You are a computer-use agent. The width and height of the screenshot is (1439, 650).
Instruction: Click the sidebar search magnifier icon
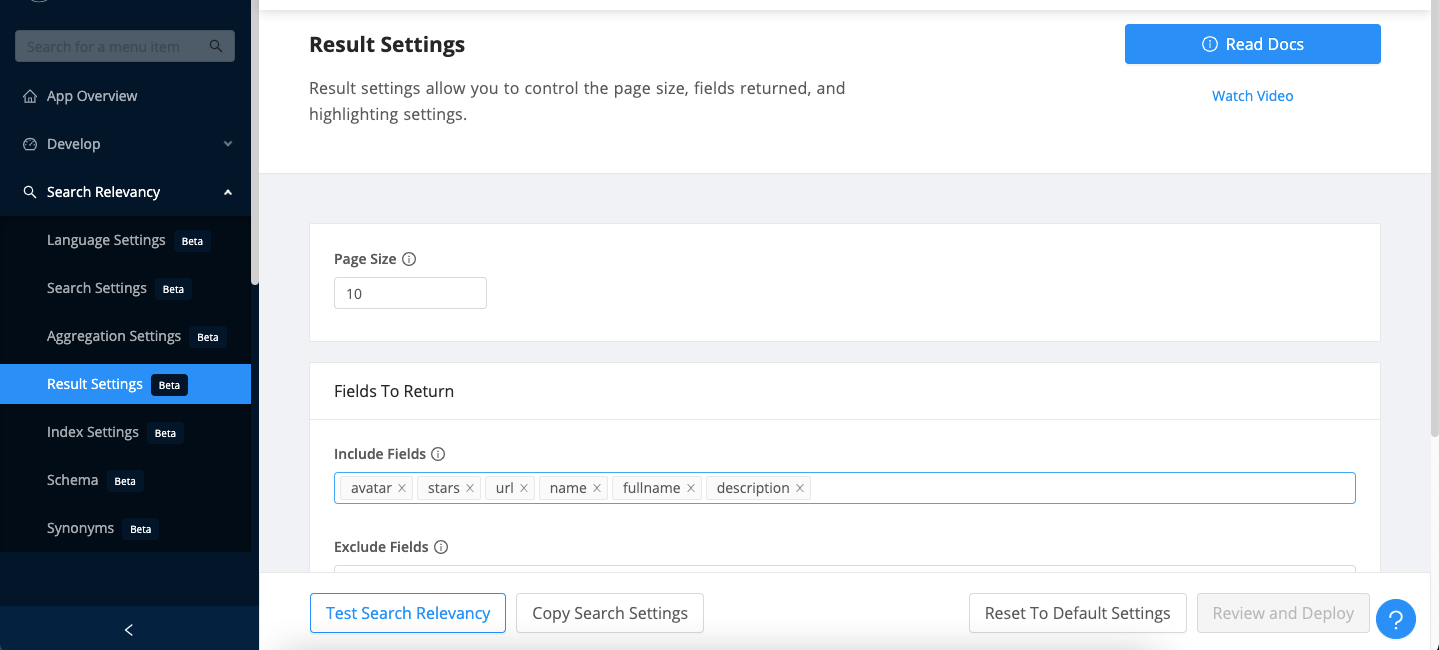click(216, 46)
